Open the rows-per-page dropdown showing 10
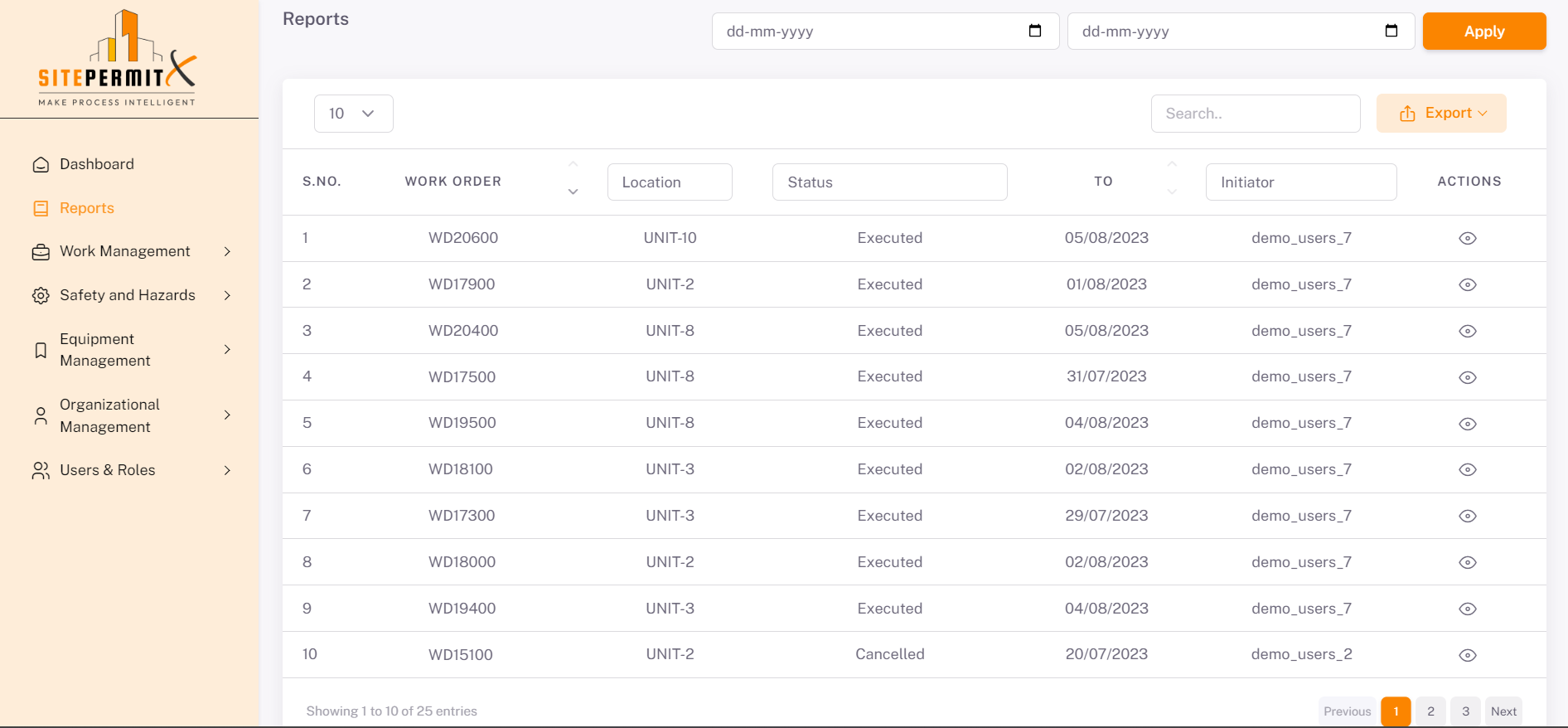The image size is (1568, 728). (x=353, y=114)
